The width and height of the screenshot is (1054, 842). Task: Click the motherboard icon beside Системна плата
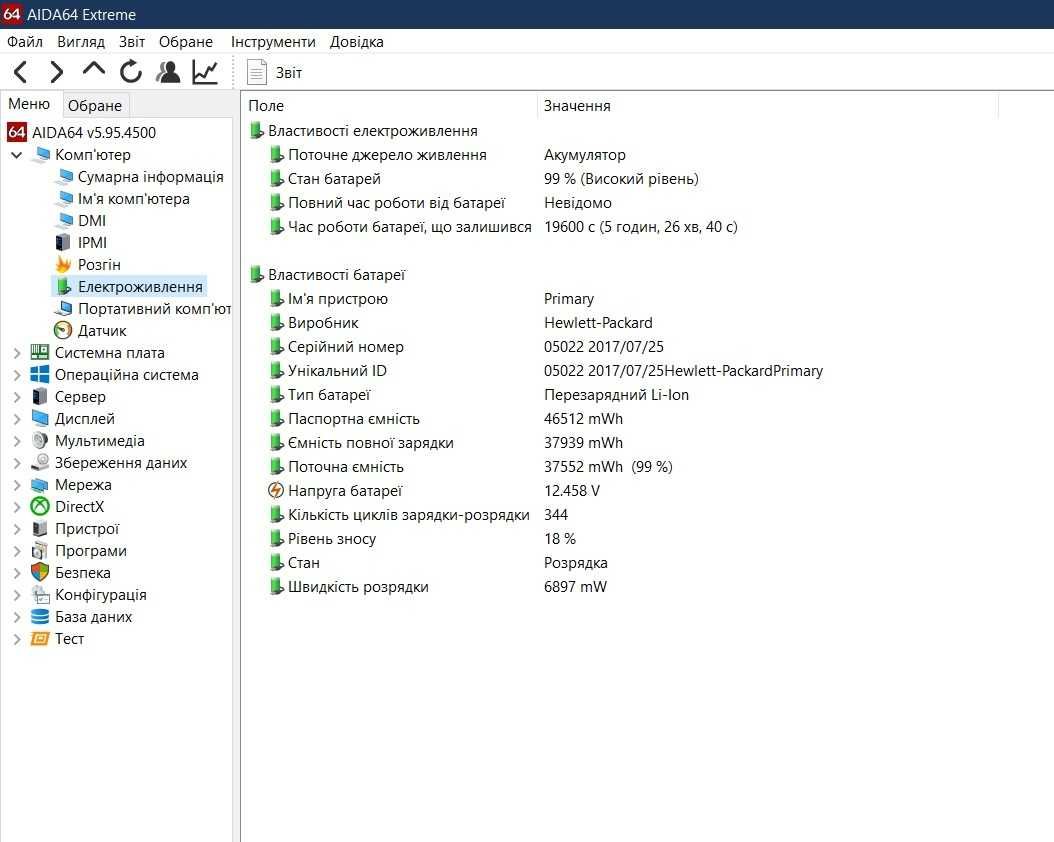pyautogui.click(x=40, y=353)
